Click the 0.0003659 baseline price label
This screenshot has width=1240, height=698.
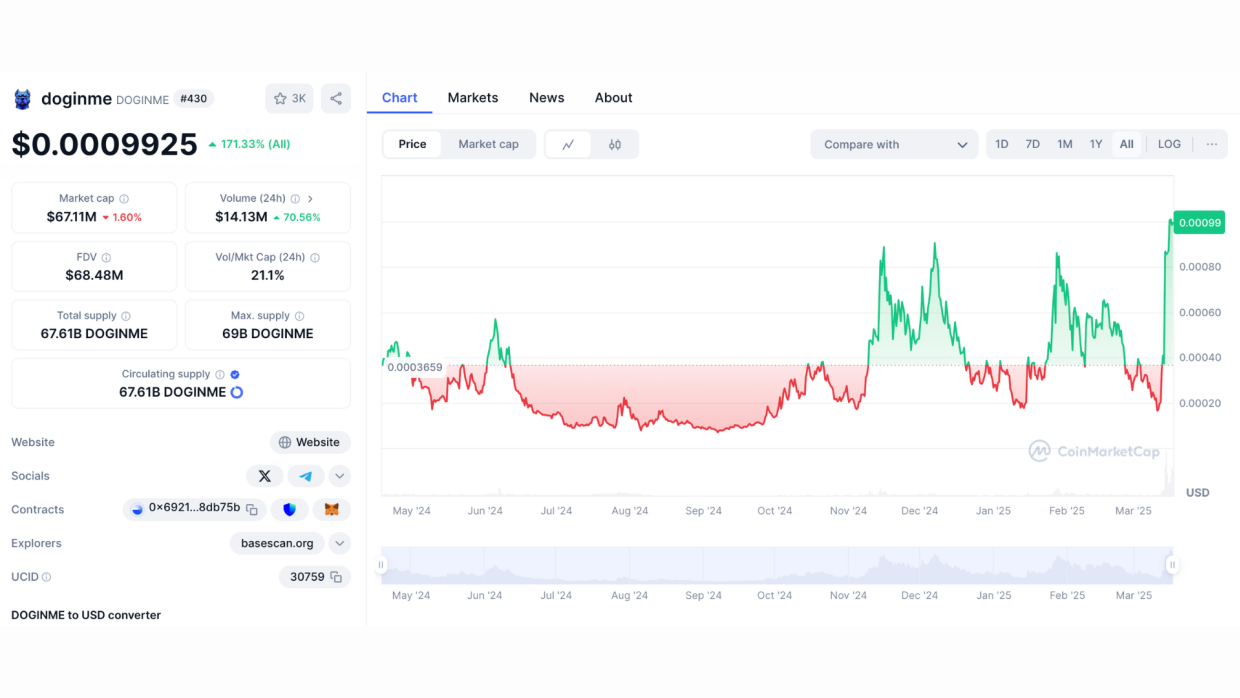tap(415, 367)
